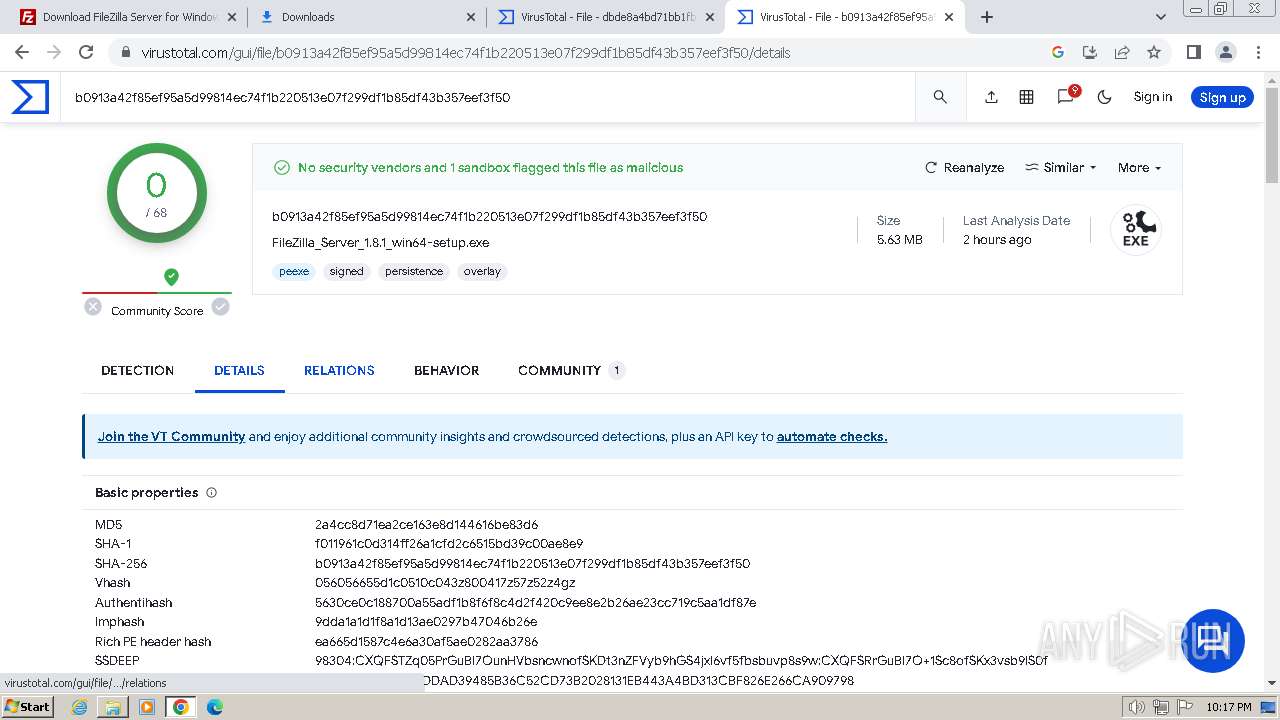Screen dimensions: 1280x720
Task: Toggle dark mode moon icon
Action: click(x=1104, y=97)
